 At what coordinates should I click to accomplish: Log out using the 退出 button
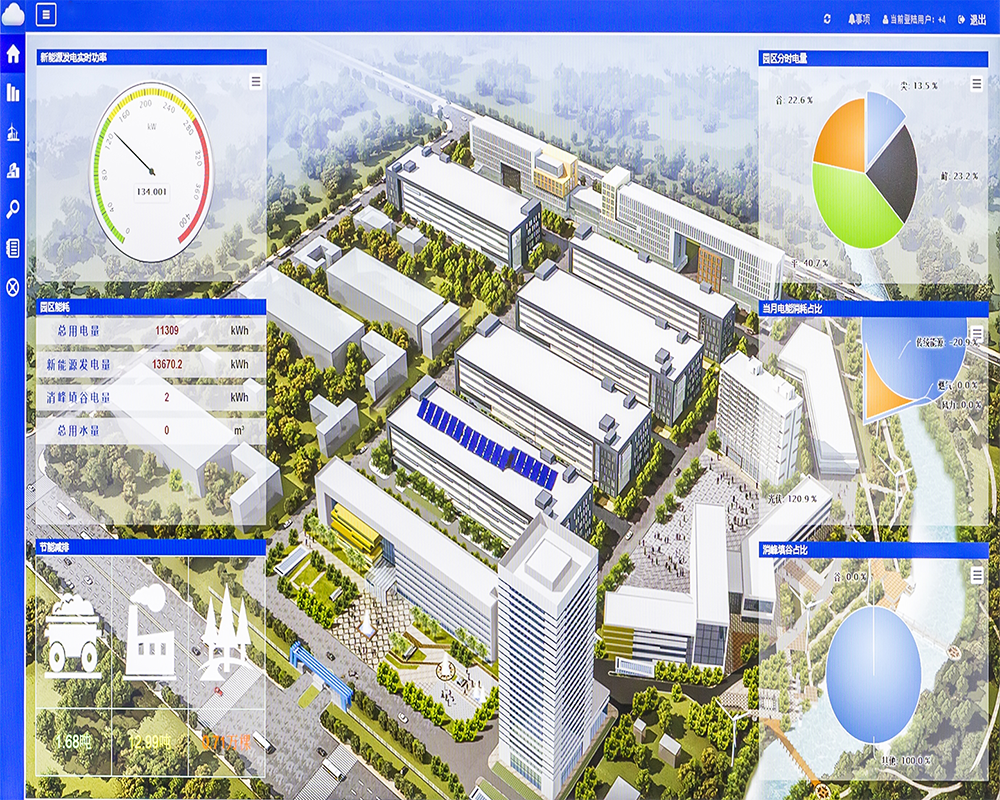pos(973,20)
